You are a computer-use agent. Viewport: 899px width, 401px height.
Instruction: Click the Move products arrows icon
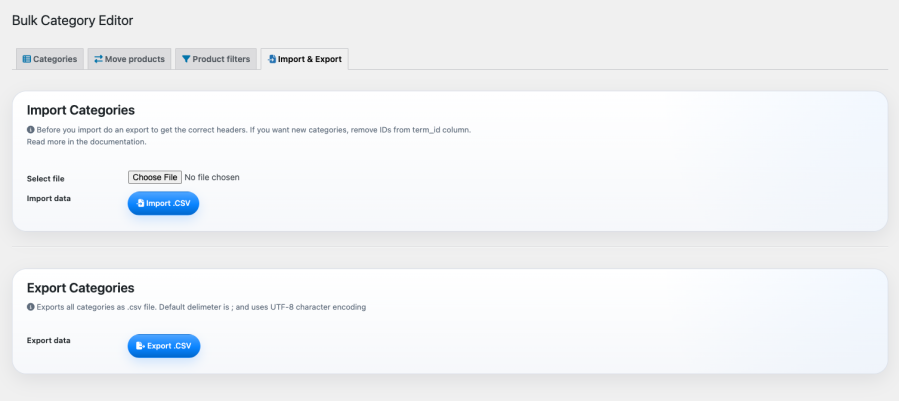[99, 59]
